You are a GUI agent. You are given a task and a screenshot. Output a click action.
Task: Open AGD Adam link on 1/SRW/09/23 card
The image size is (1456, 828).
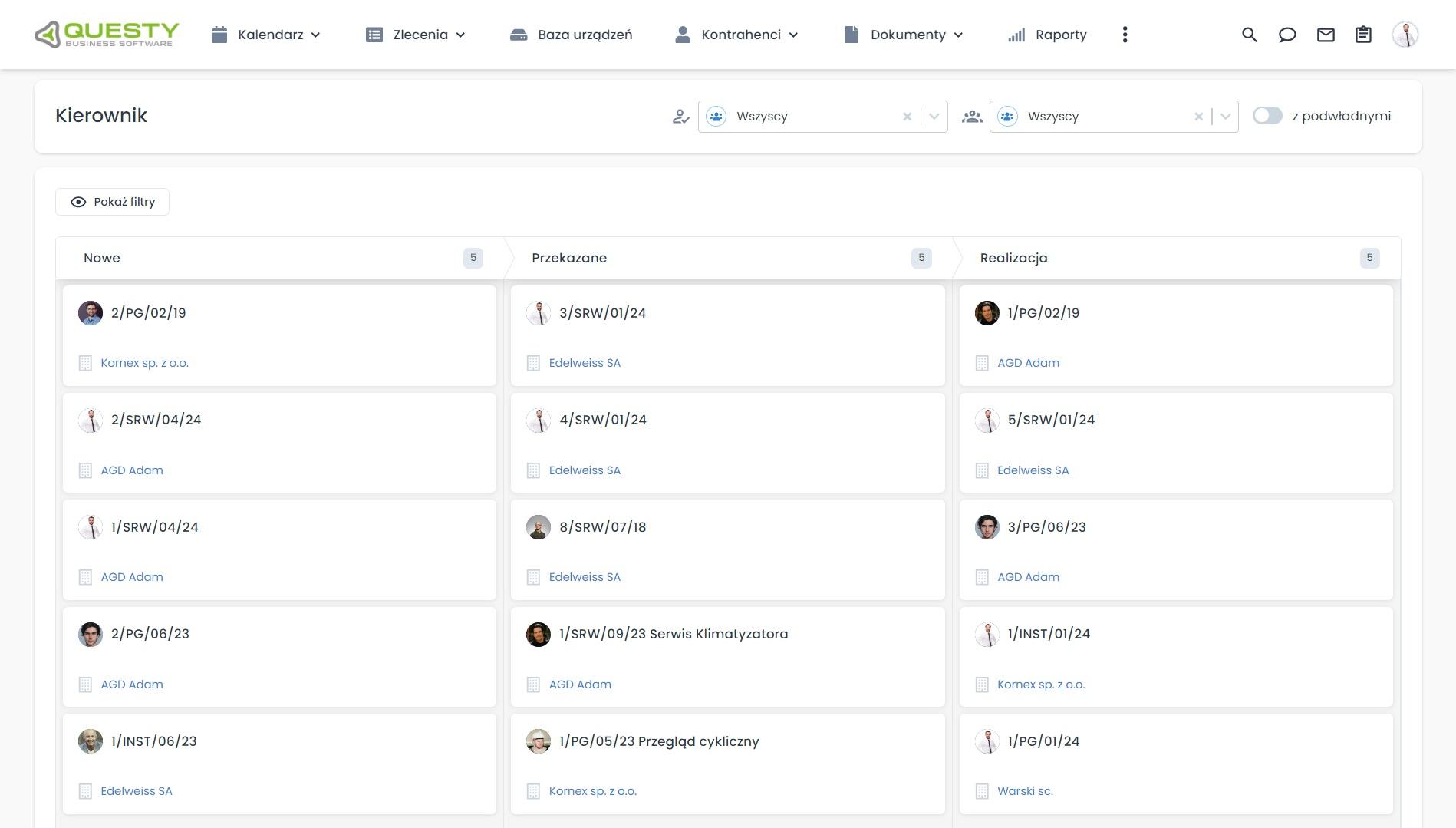coord(580,685)
